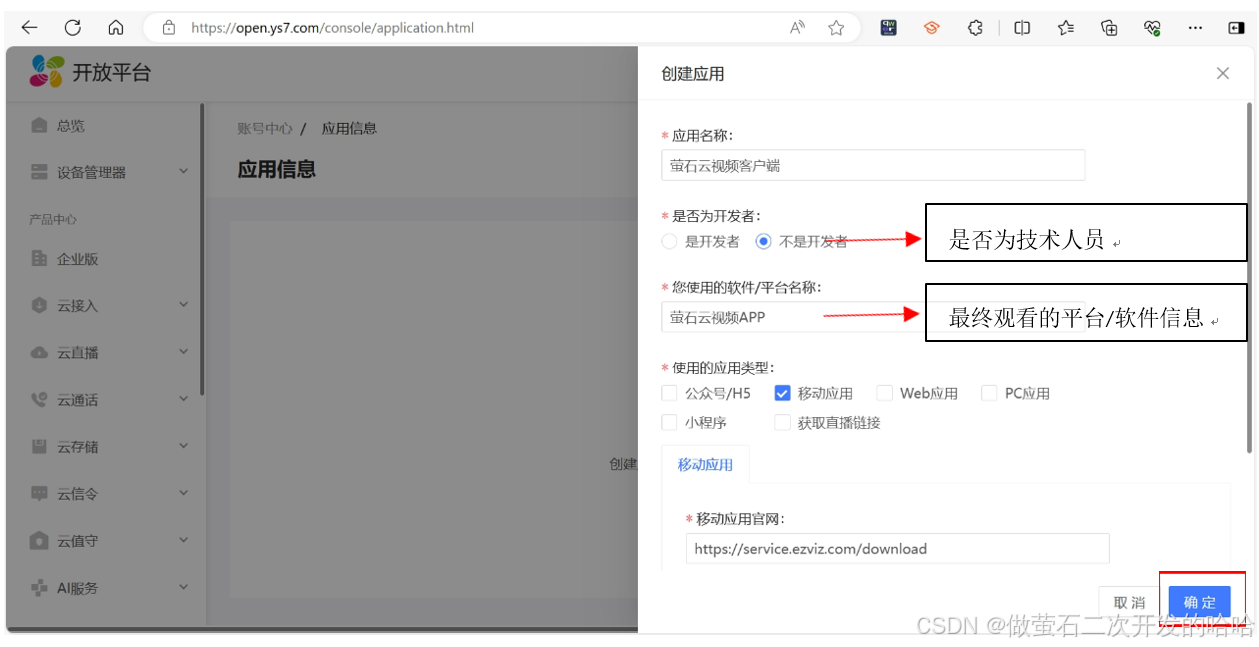The image size is (1259, 647).
Task: Close the 创建应用 dialog with X
Action: [x=1222, y=73]
